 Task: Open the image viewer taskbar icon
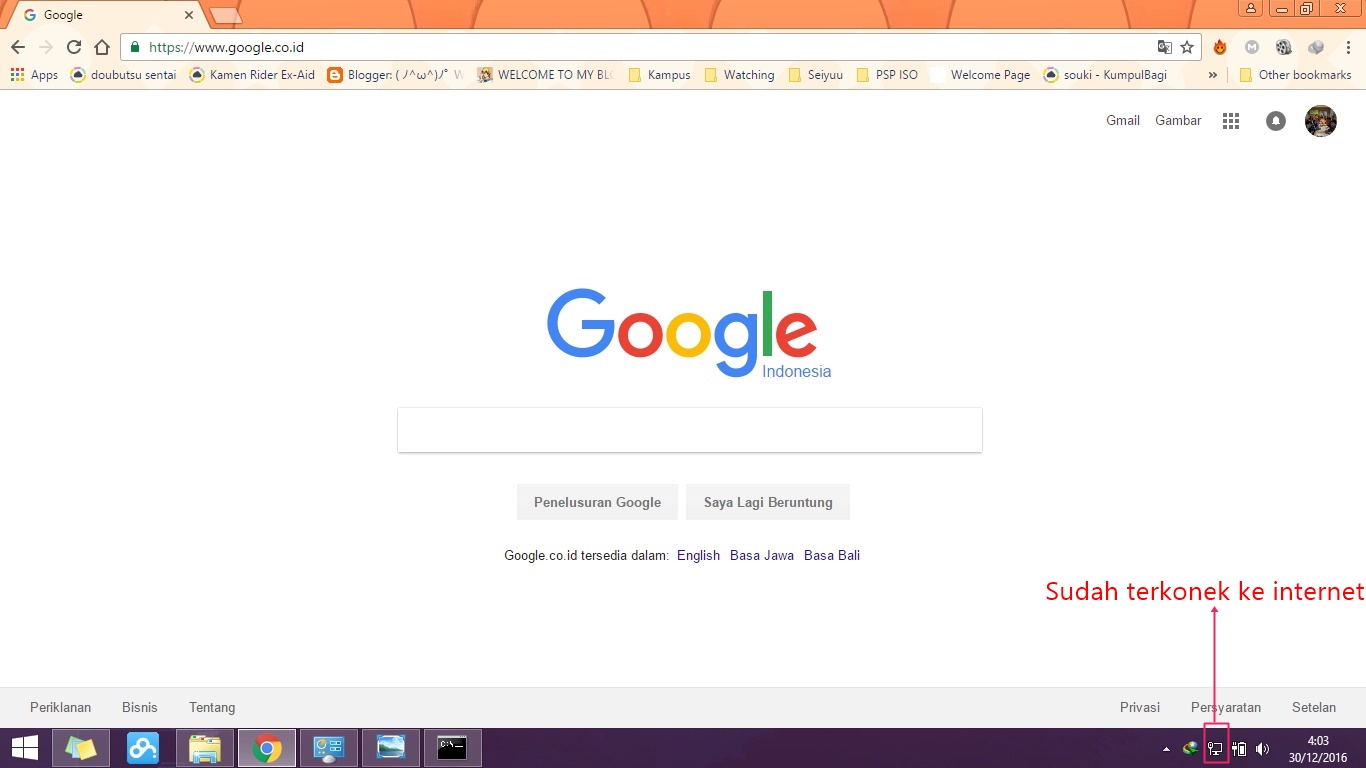391,748
